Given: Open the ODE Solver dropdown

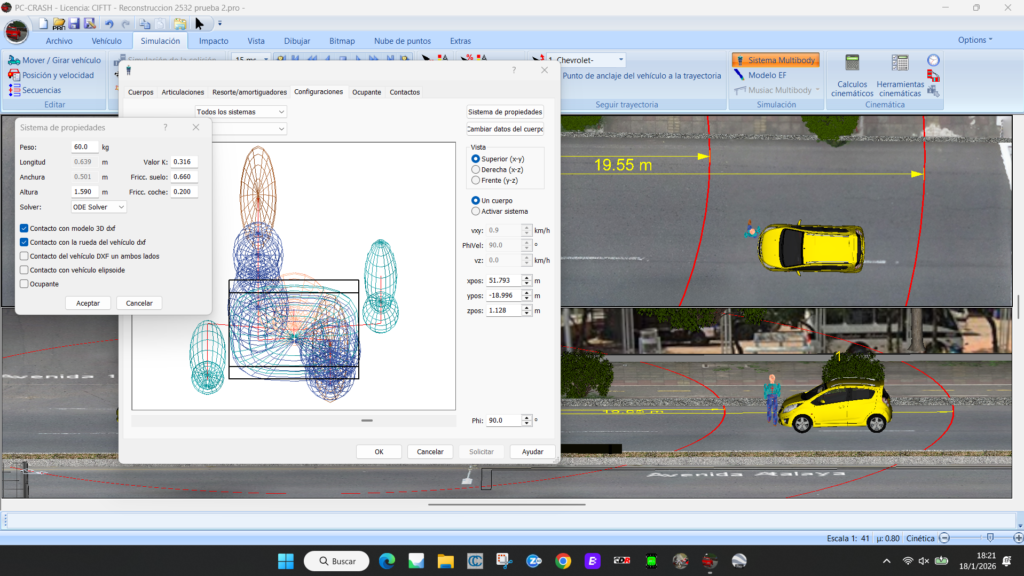Looking at the screenshot, I should point(98,207).
